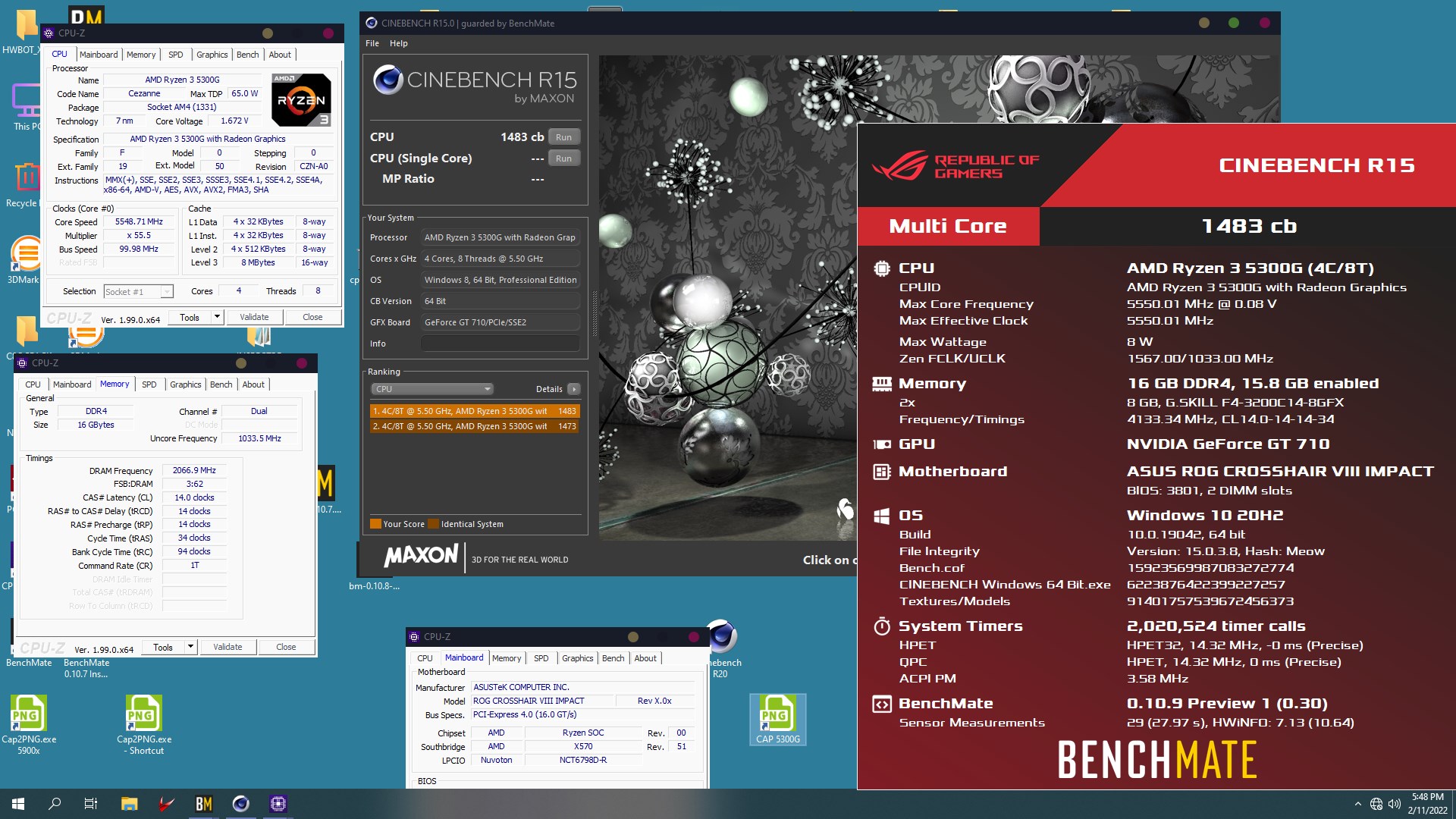Open Tools dropdown arrow in Memory CPU-Z window
This screenshot has height=819, width=1456.
pyautogui.click(x=190, y=647)
